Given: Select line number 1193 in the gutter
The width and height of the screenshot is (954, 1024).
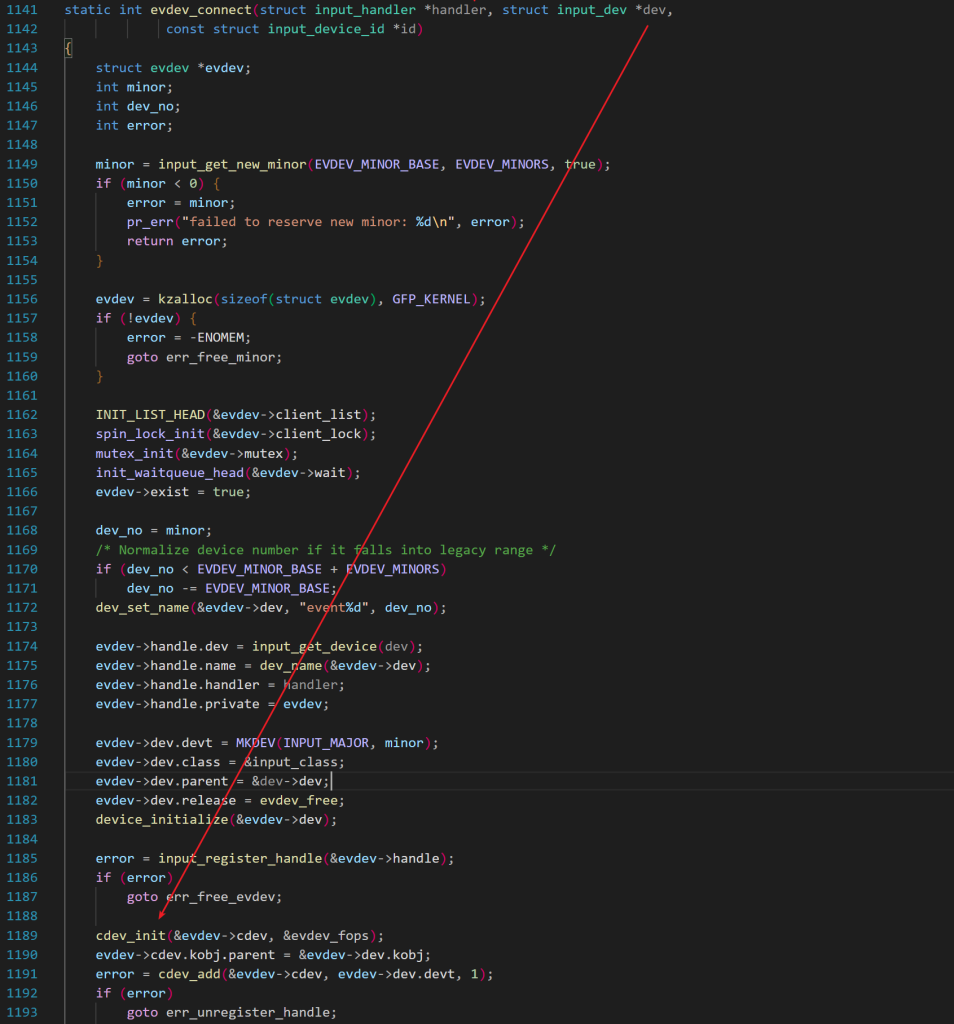Looking at the screenshot, I should [x=22, y=1013].
